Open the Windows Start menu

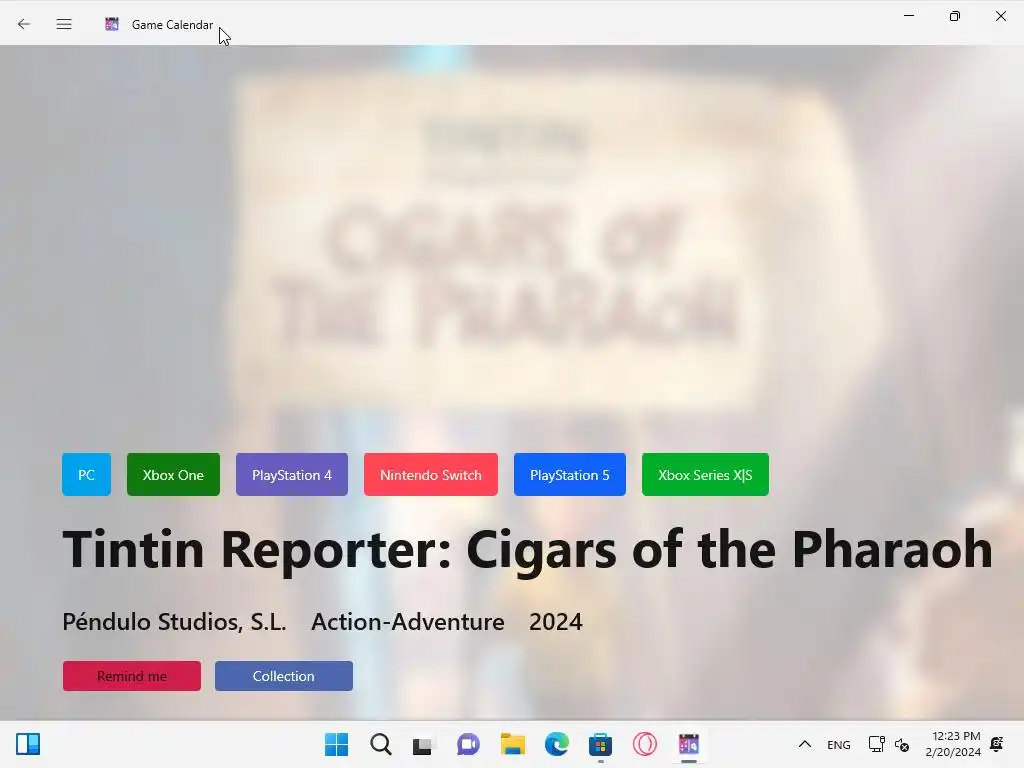click(336, 744)
